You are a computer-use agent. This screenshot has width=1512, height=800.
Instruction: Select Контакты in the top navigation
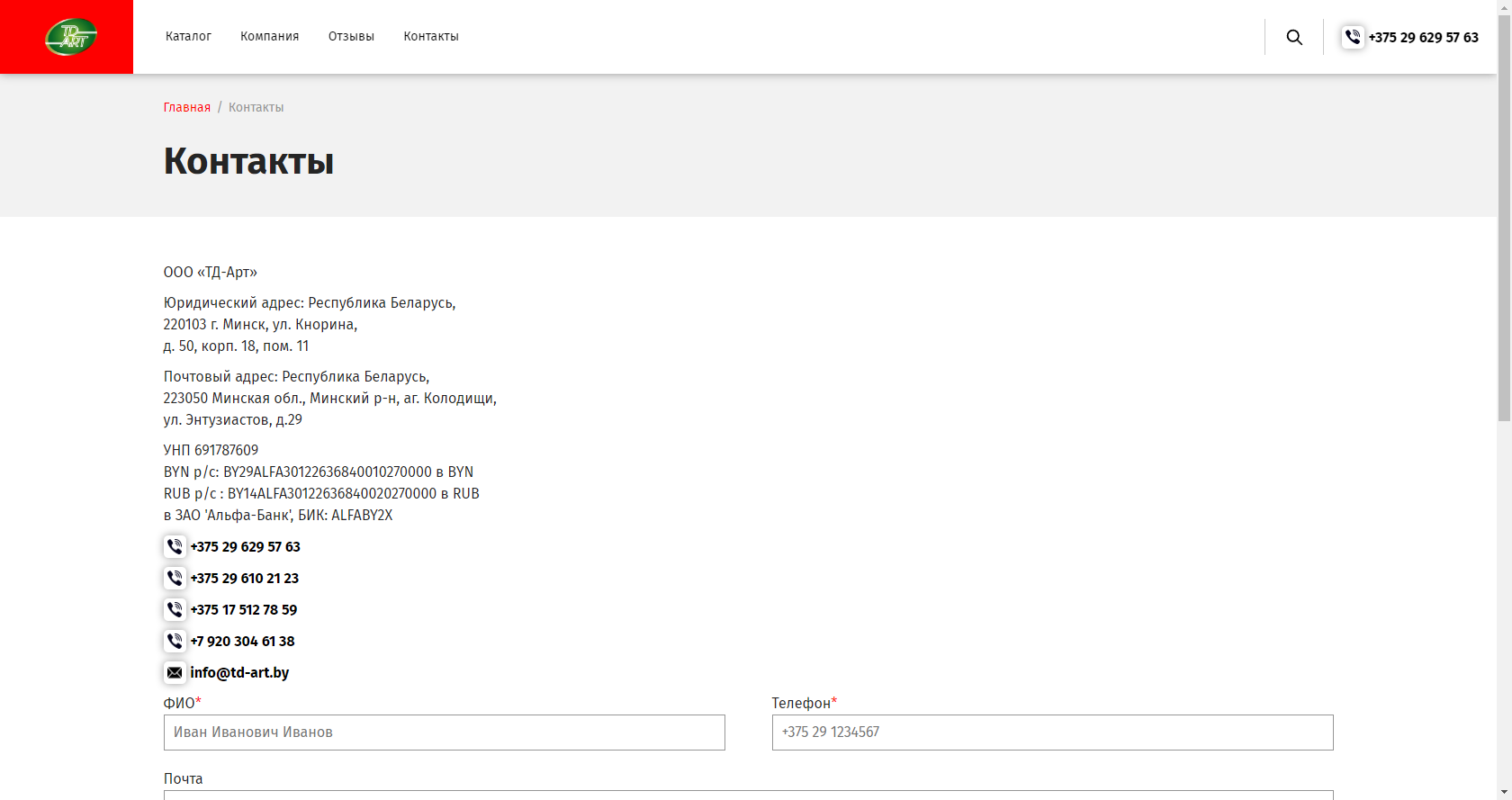tap(431, 37)
